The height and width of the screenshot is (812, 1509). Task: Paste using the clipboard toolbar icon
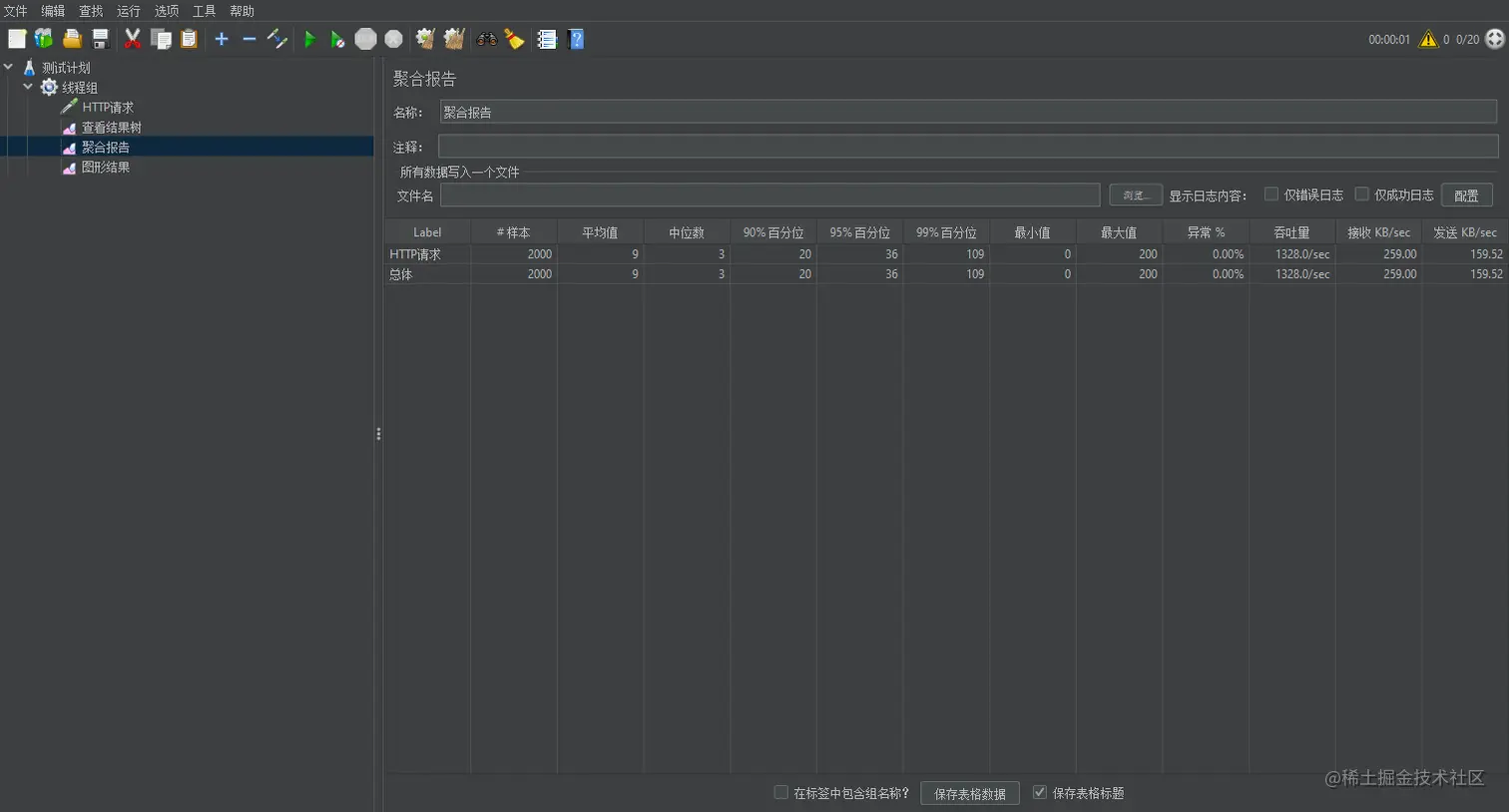(189, 39)
